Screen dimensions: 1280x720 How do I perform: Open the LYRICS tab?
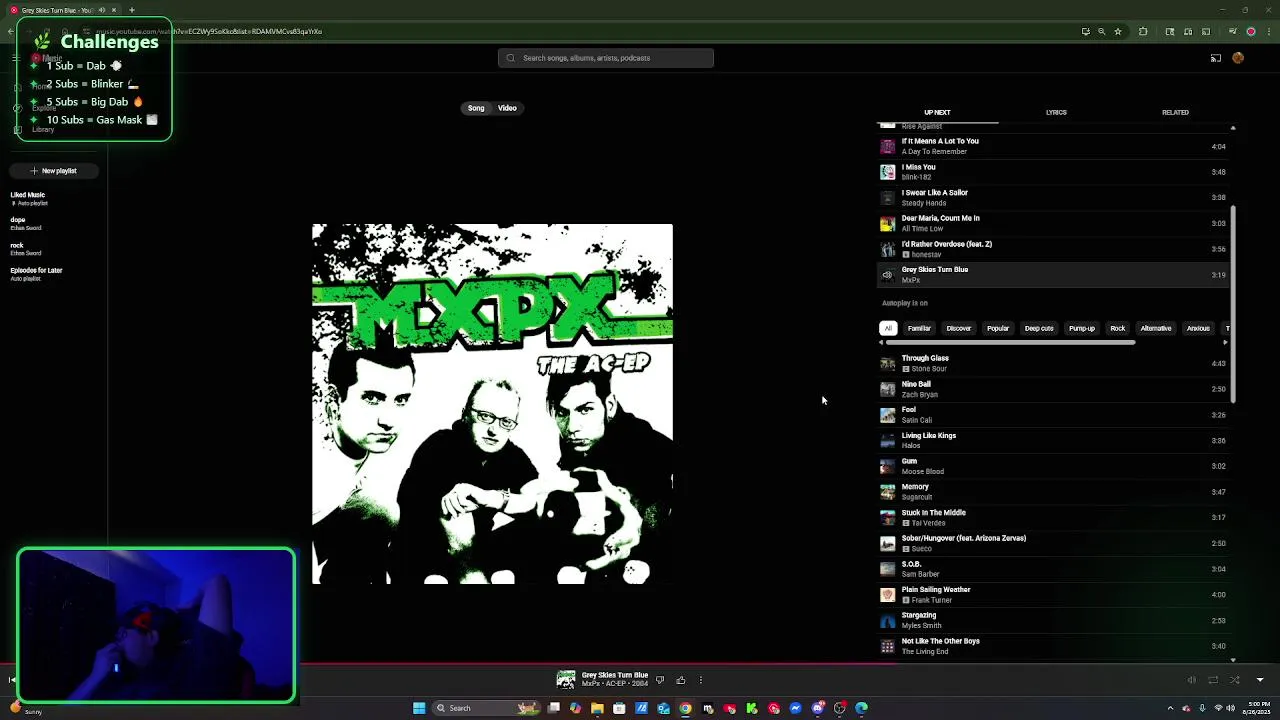1056,113
